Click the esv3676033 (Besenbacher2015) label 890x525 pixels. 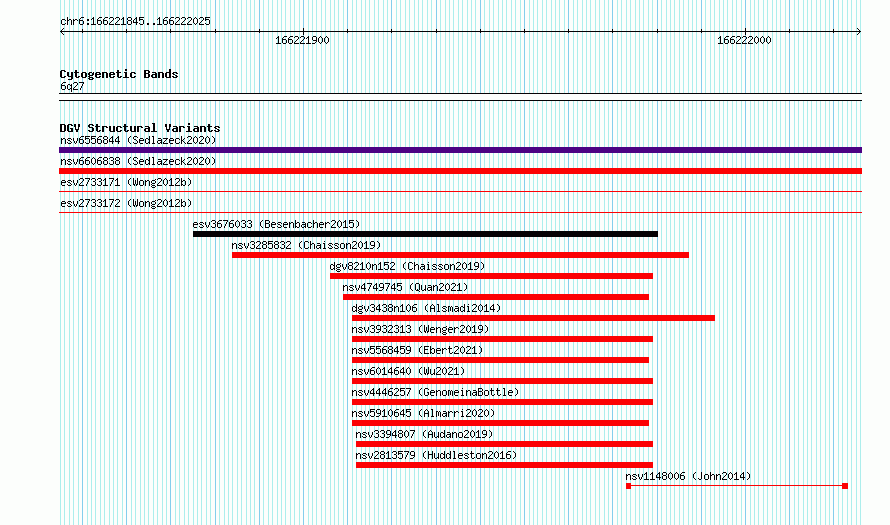tap(276, 224)
